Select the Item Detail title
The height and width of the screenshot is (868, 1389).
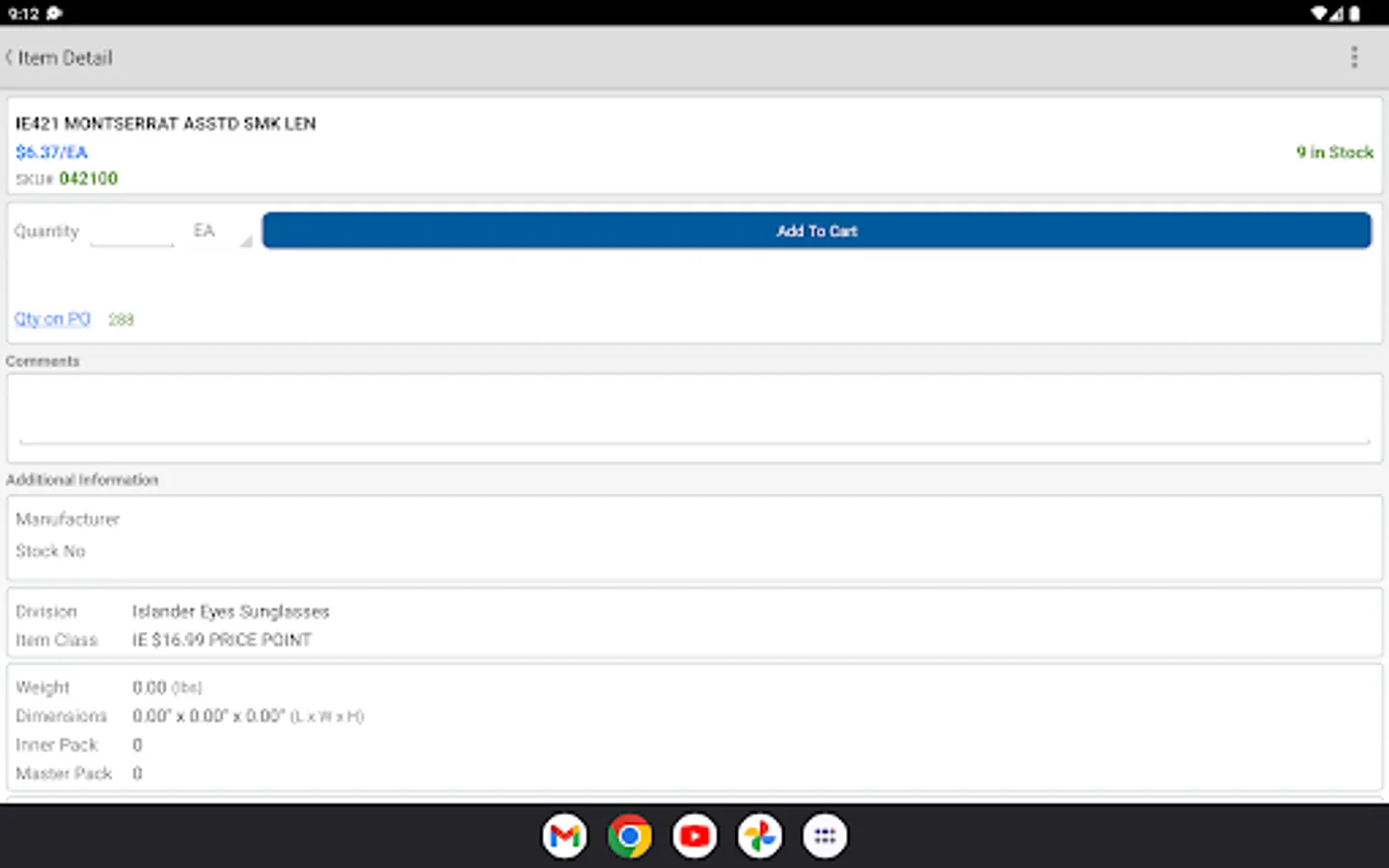coord(66,57)
